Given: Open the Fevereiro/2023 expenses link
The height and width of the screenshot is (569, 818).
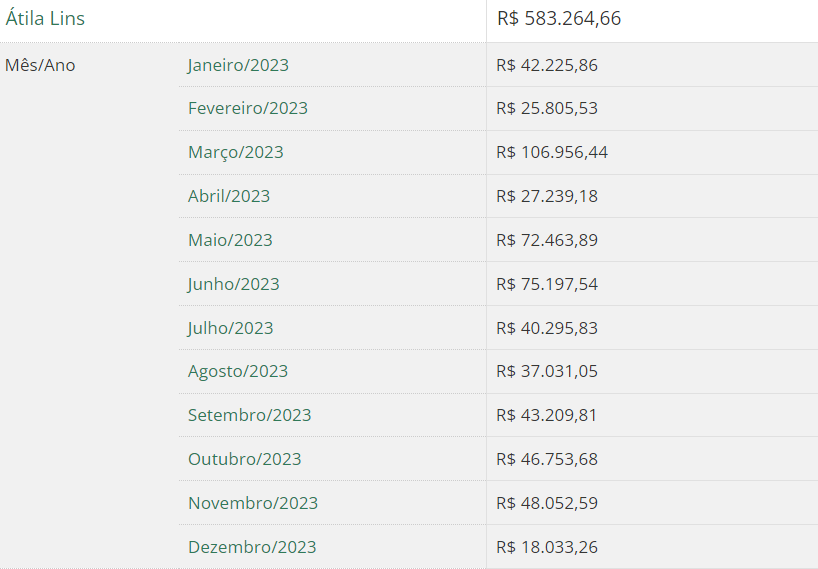Looking at the screenshot, I should pos(247,108).
